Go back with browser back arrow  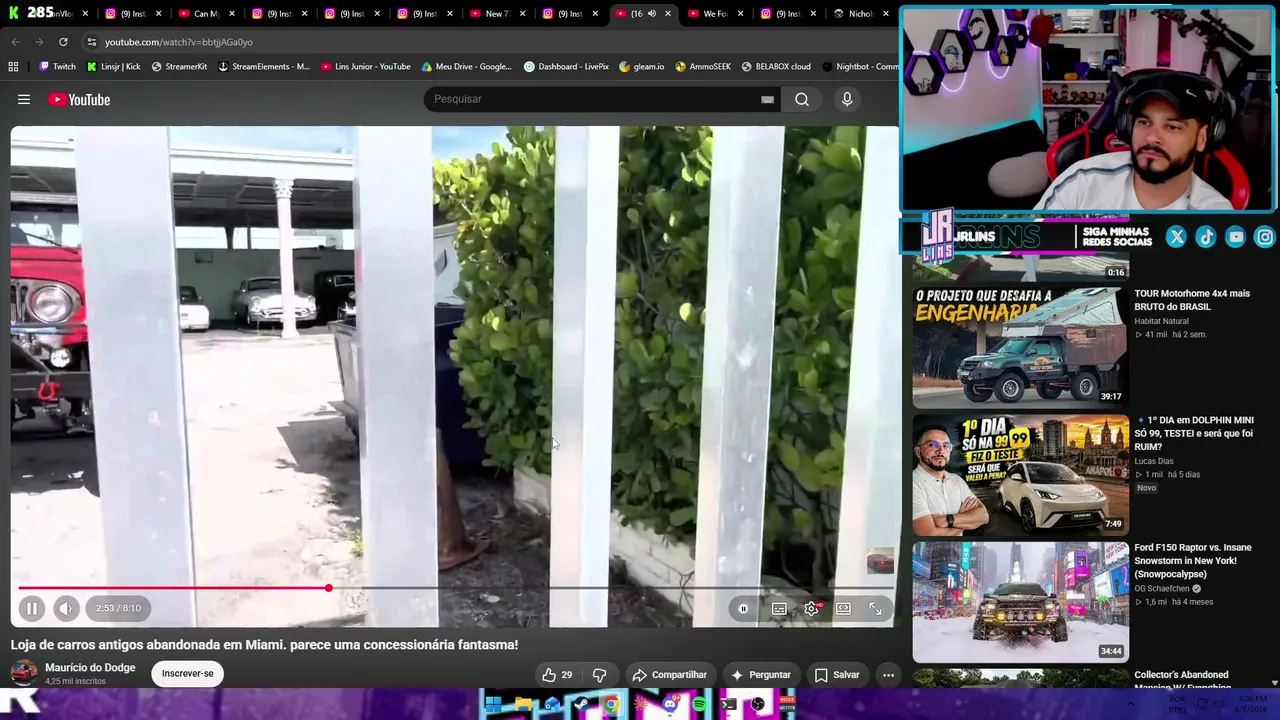[x=15, y=42]
